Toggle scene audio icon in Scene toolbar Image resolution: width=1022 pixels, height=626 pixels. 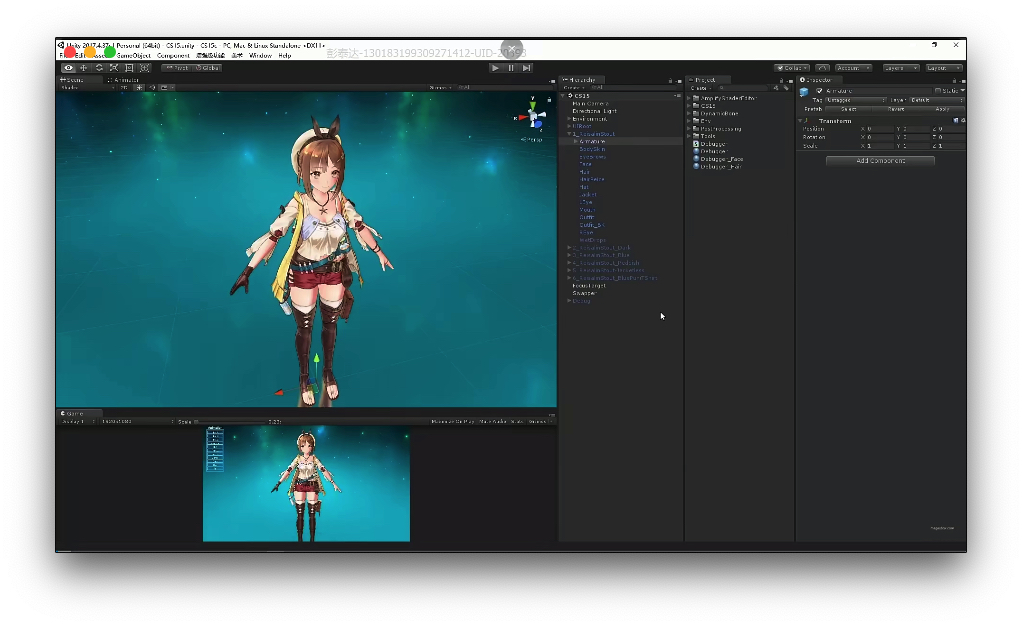[152, 87]
